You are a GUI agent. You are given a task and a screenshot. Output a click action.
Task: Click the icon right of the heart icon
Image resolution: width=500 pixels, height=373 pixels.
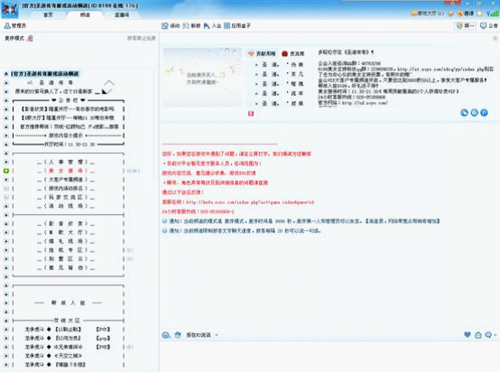478,335
